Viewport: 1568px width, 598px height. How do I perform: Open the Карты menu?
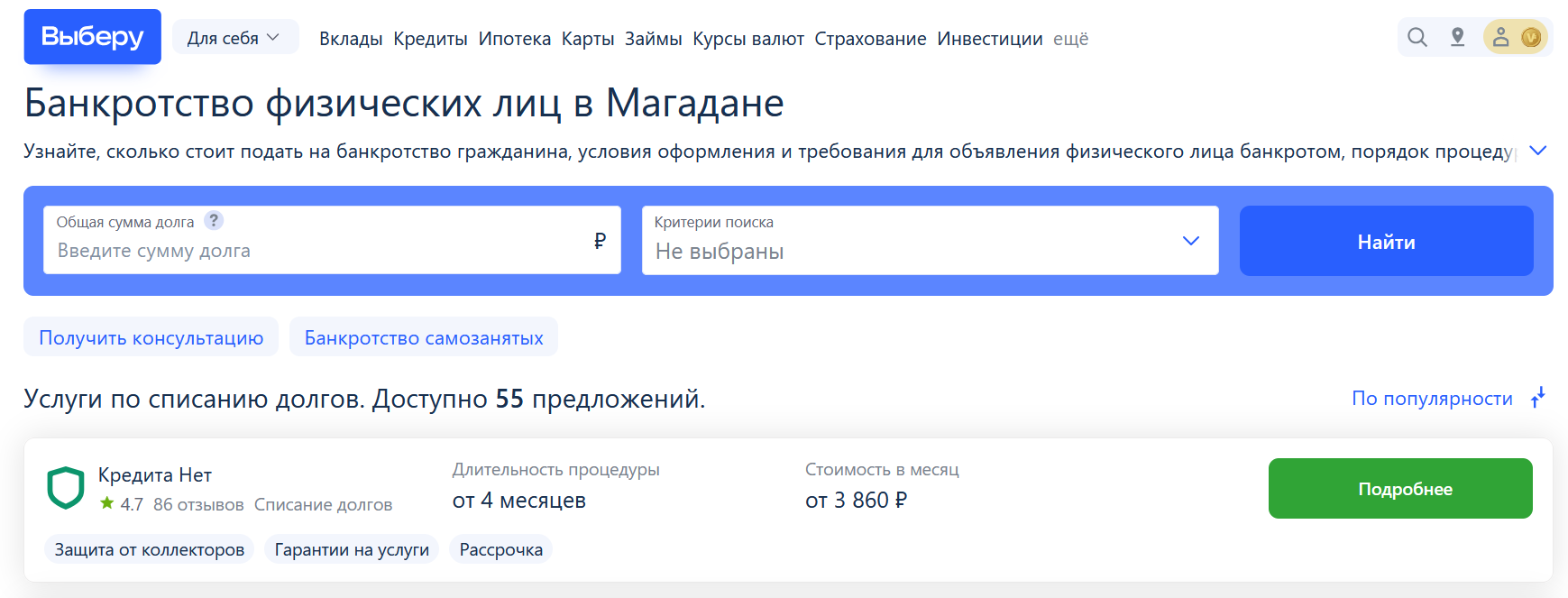pyautogui.click(x=588, y=39)
